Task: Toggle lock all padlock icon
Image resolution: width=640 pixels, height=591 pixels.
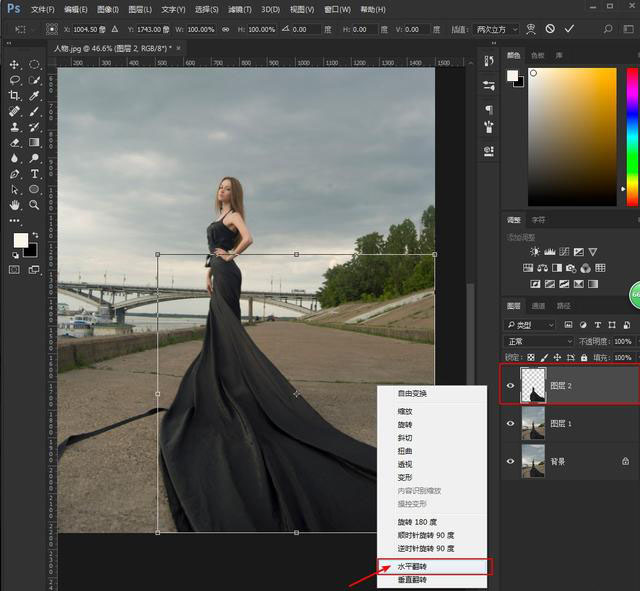Action: [584, 358]
